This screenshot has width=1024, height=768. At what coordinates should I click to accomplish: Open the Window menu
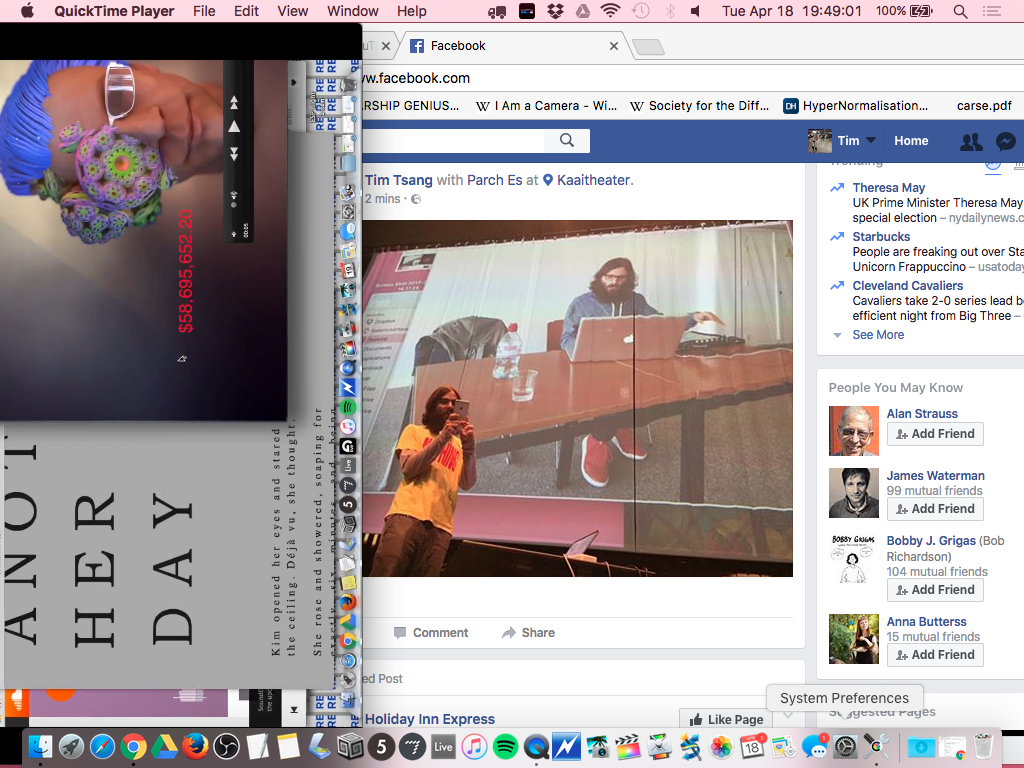353,11
